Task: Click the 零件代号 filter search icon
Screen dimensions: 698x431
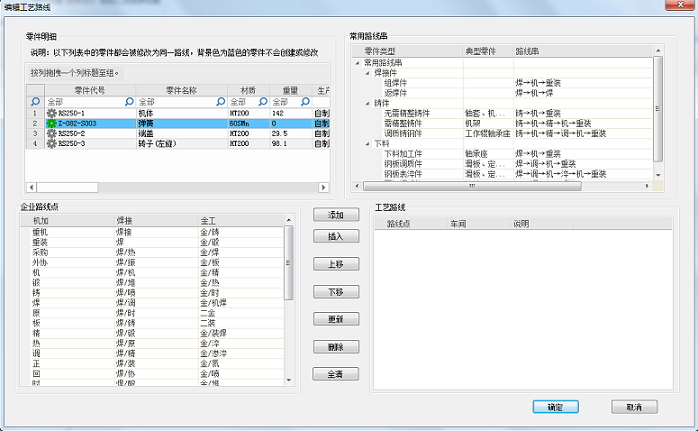Action: [x=129, y=102]
